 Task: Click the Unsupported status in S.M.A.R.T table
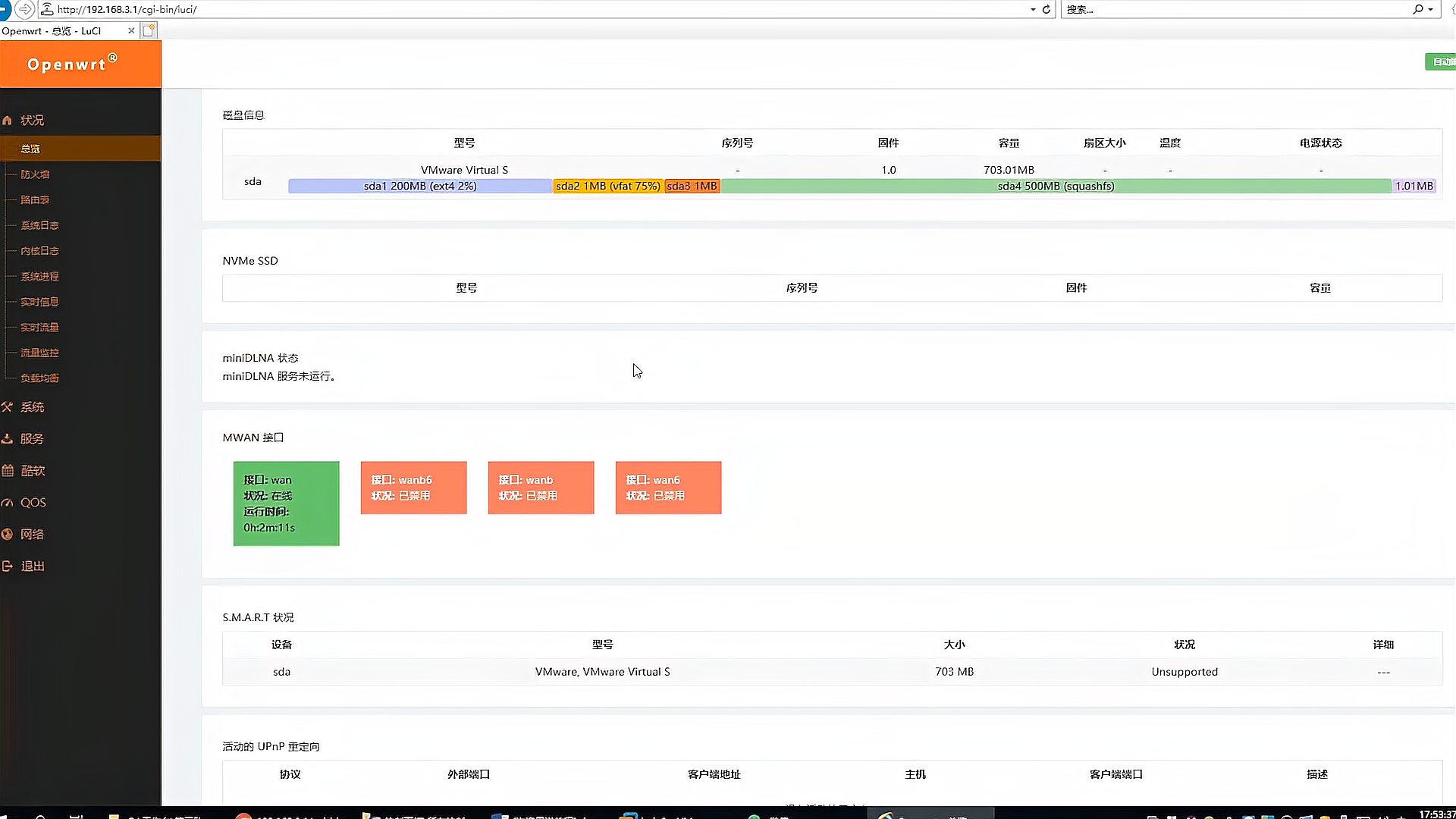[1185, 672]
